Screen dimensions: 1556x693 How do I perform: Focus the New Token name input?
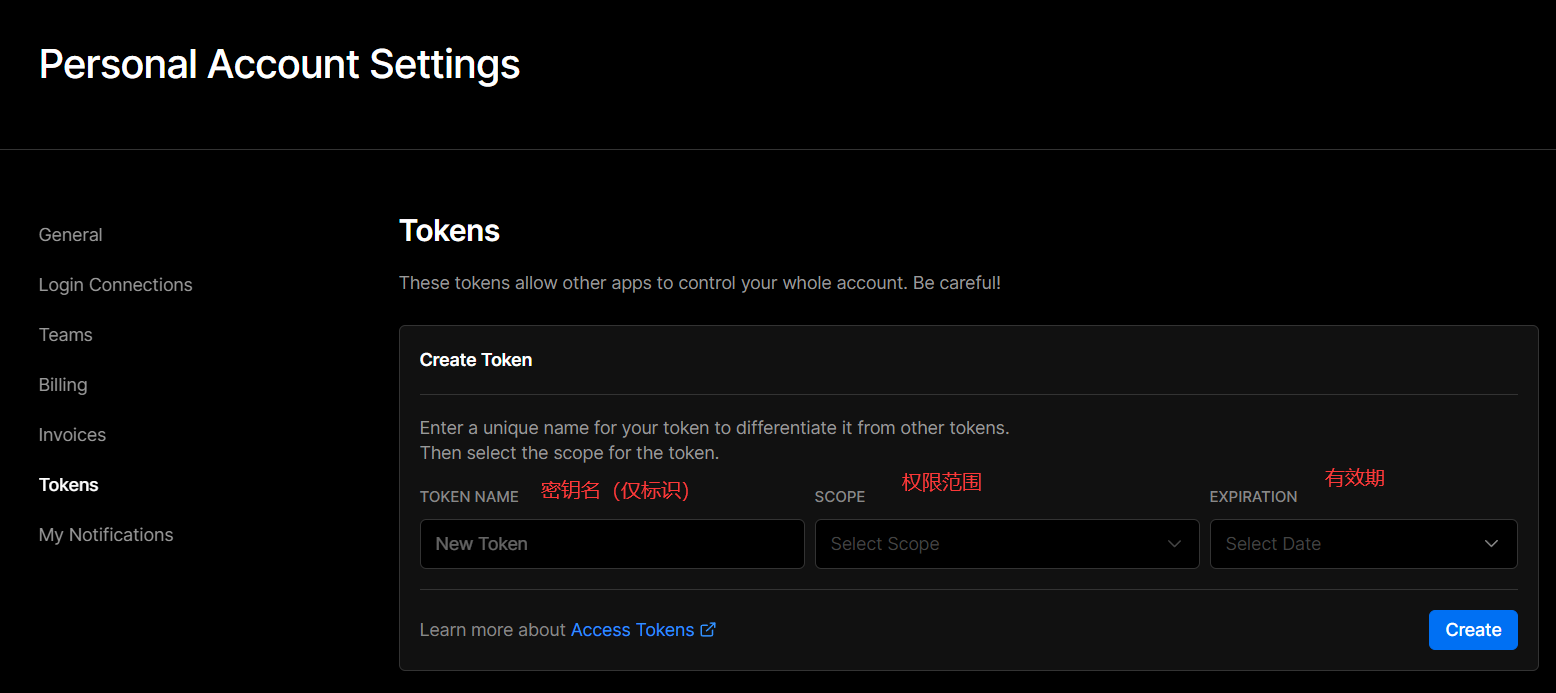coord(612,544)
